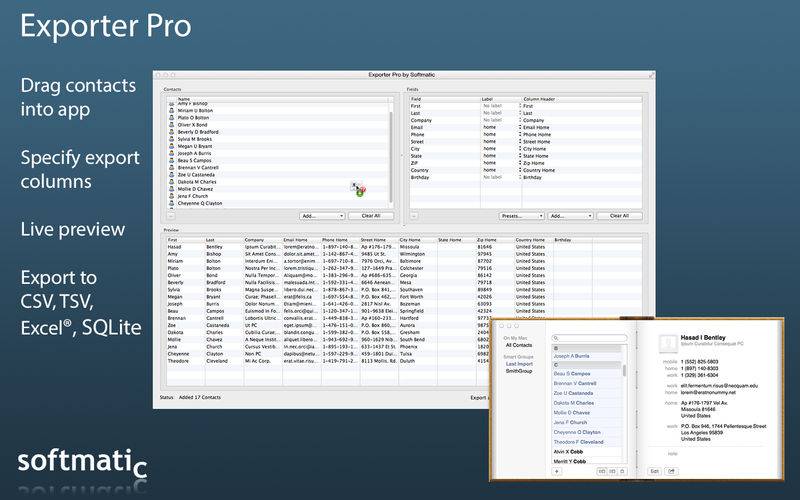Click the home email lorem@eratnonummy.net

[708, 392]
